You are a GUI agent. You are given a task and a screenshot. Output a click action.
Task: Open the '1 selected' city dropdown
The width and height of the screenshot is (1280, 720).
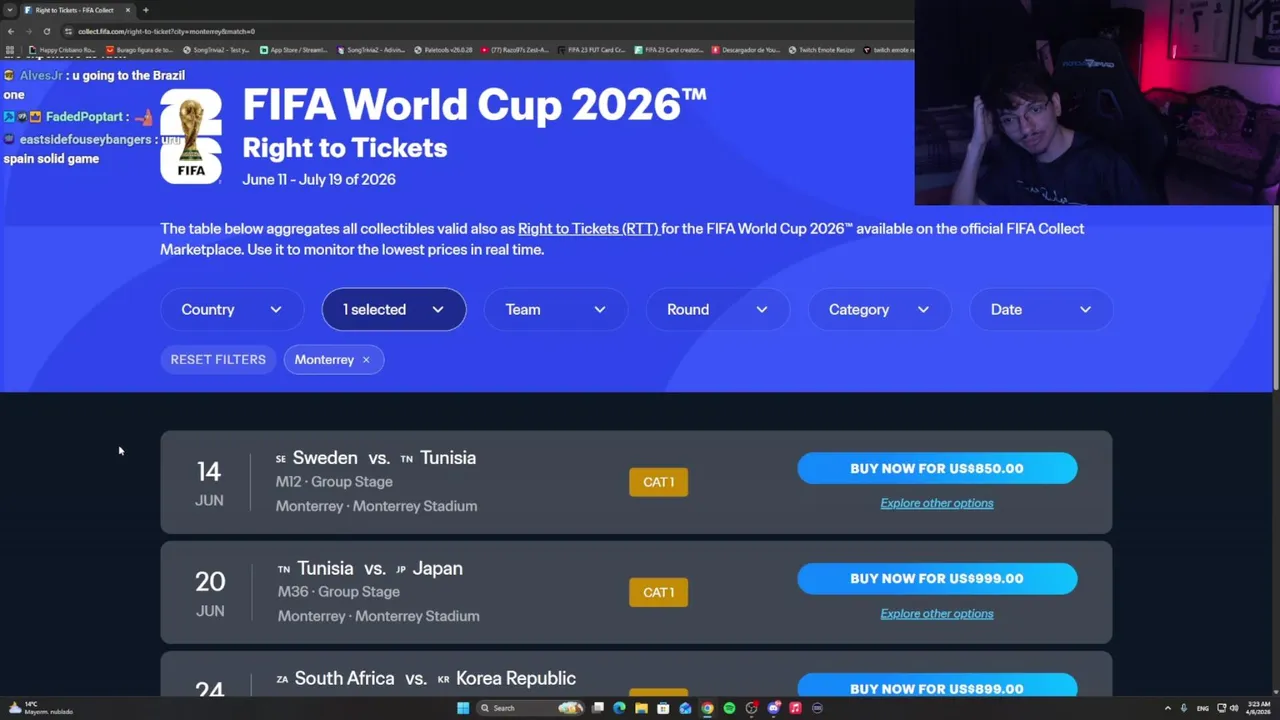[x=394, y=310]
